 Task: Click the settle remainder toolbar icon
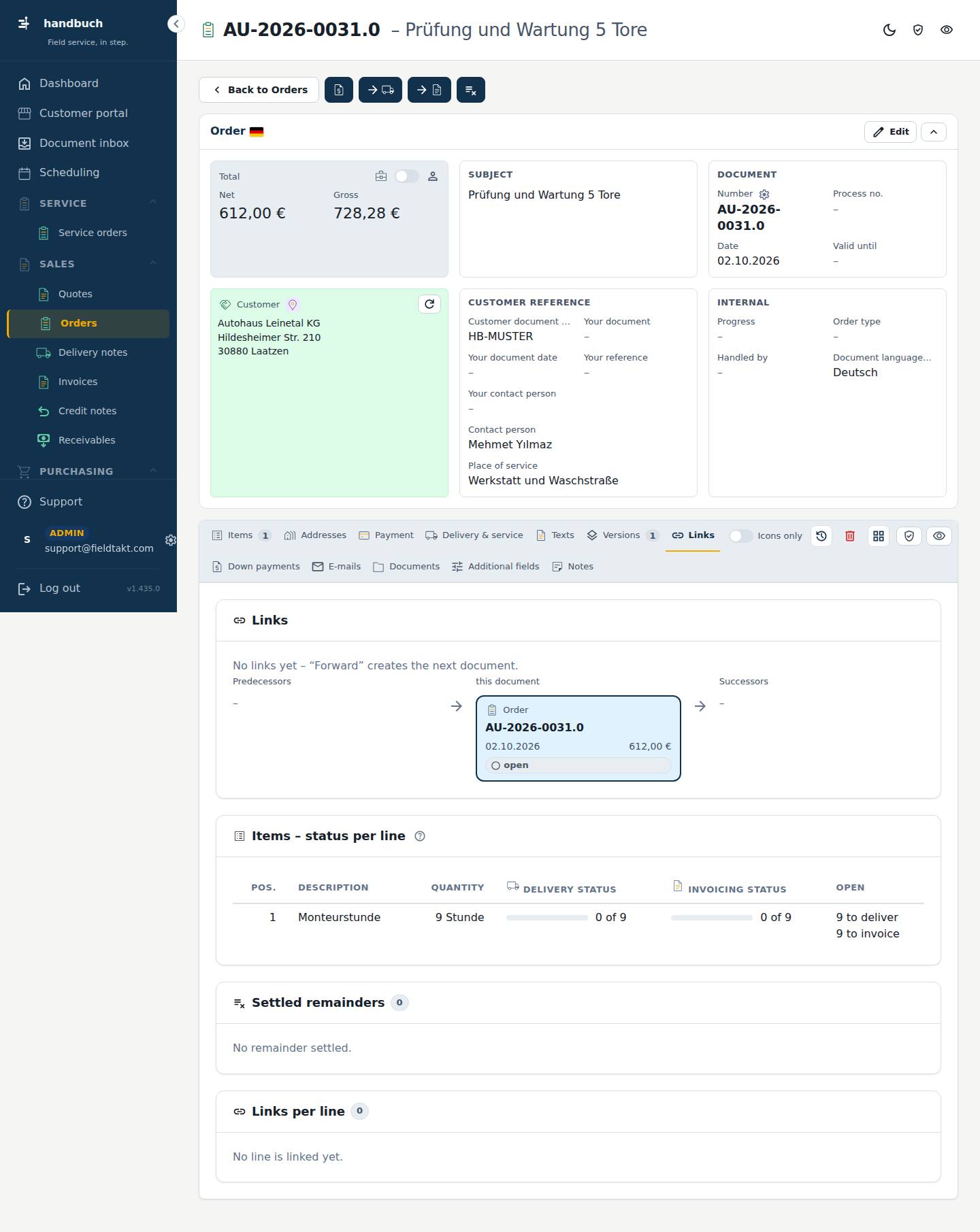[x=471, y=90]
